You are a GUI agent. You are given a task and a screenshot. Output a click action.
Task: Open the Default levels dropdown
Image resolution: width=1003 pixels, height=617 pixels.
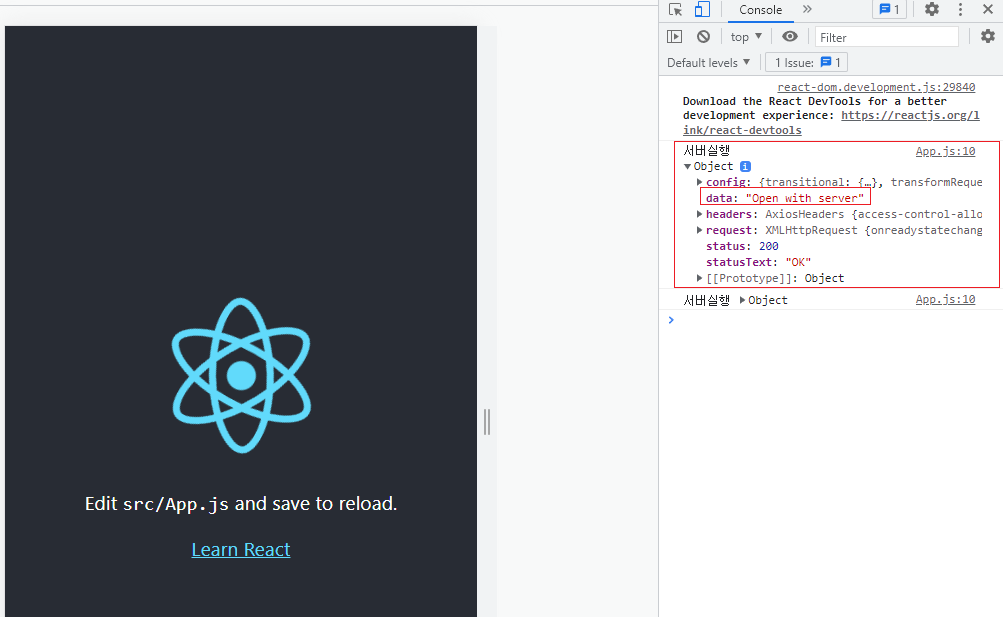[709, 63]
